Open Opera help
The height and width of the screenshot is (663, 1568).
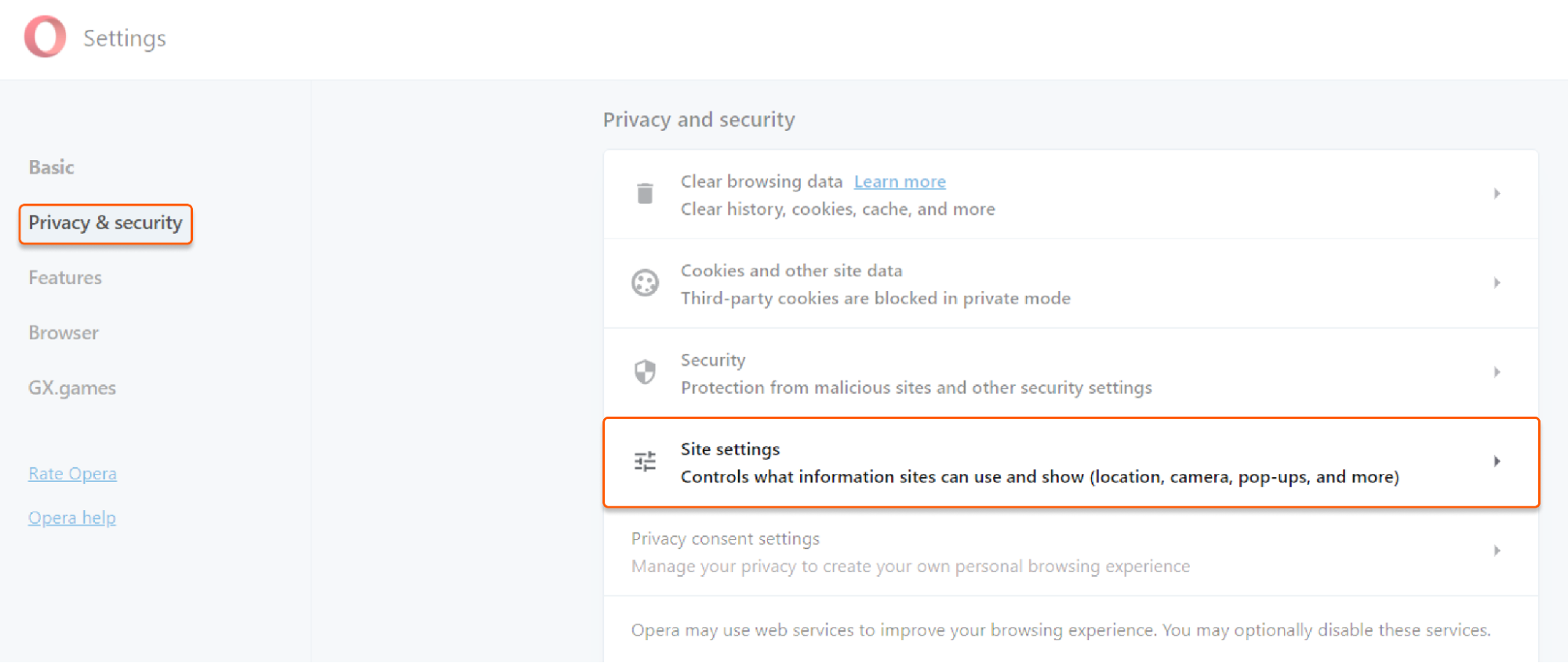(71, 517)
